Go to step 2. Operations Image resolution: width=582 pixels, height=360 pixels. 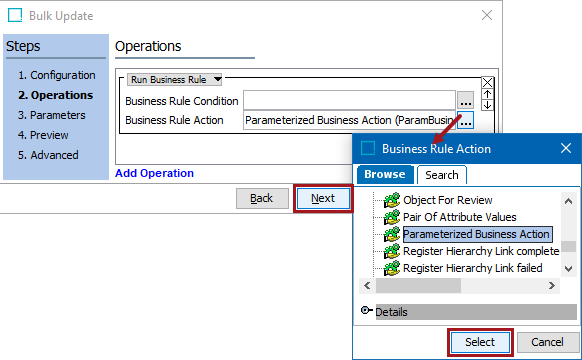[x=55, y=95]
